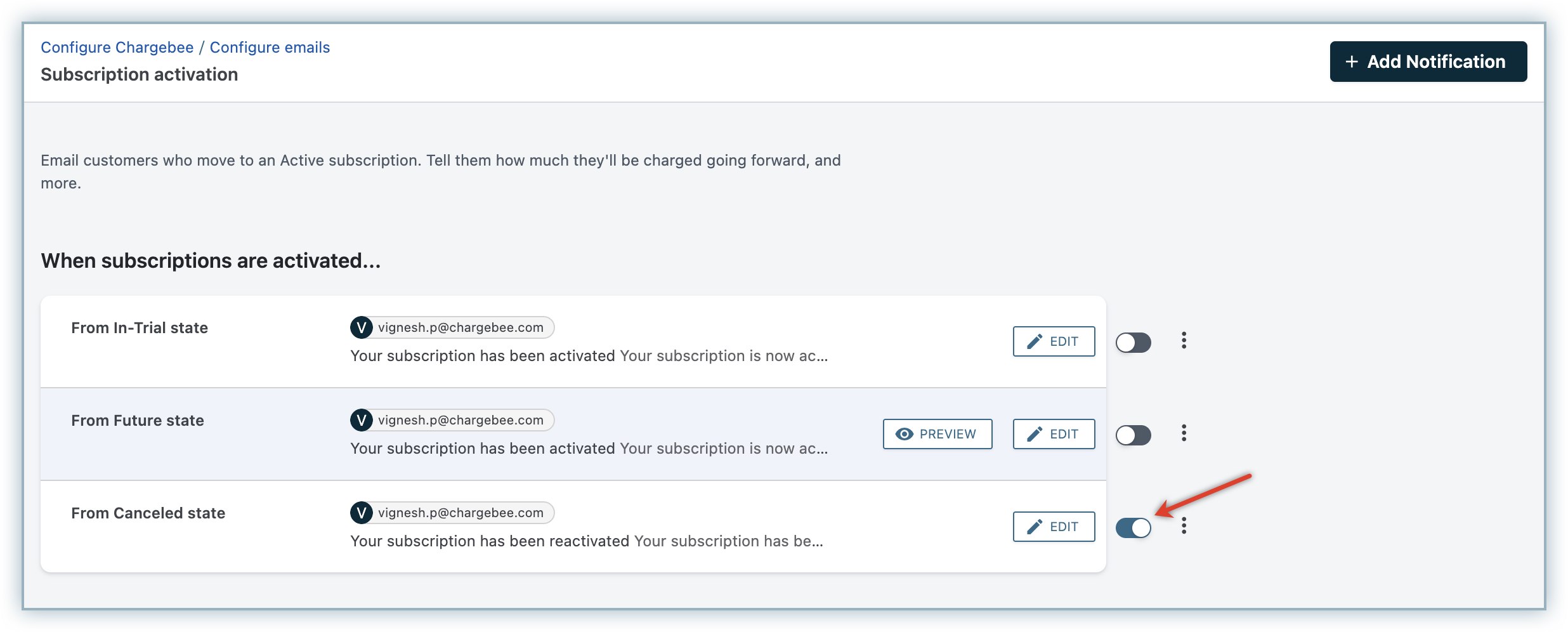The image size is (1568, 632).
Task: Click the V avatar in Canceled state row
Action: [362, 513]
